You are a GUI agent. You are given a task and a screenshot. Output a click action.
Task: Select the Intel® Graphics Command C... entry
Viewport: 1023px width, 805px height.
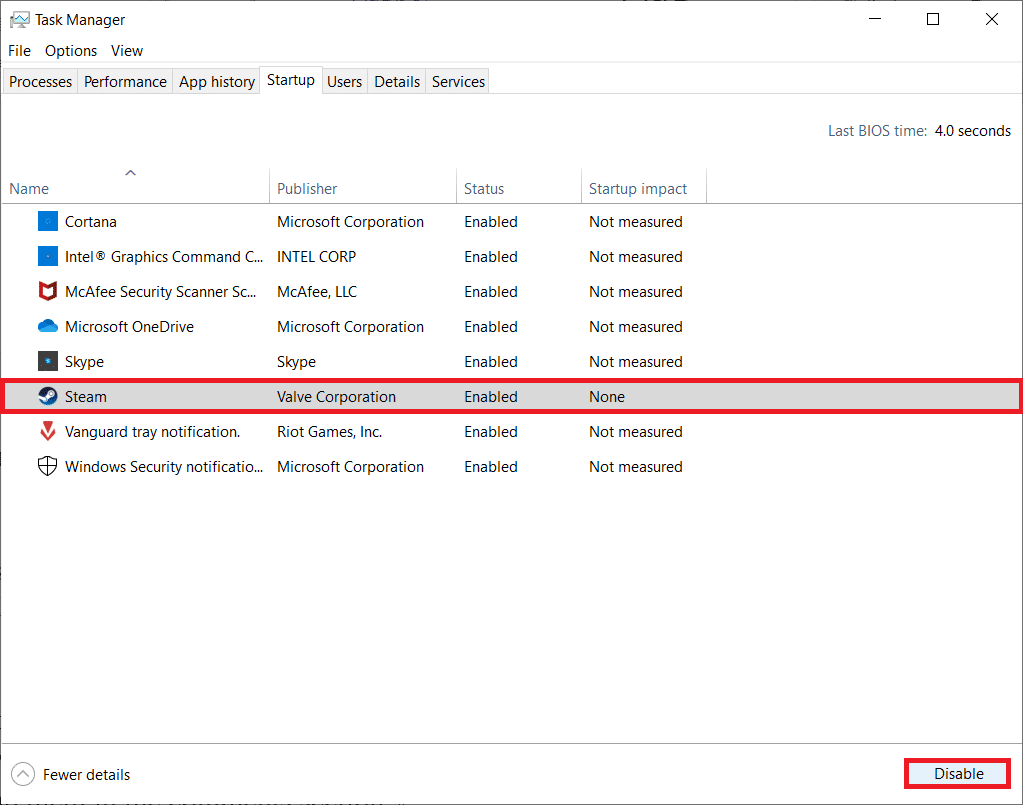point(164,257)
